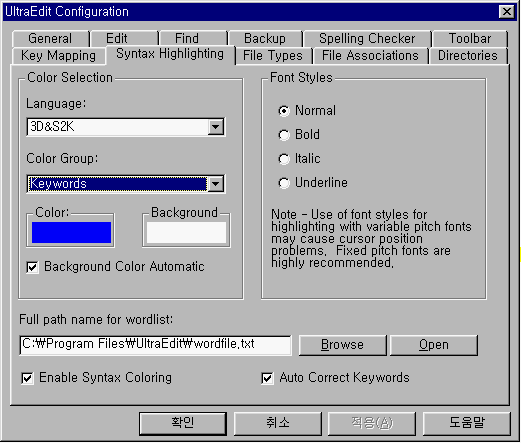Viewport: 521px width, 443px height.
Task: Click the 취소 (Cancel) button
Action: [278, 424]
